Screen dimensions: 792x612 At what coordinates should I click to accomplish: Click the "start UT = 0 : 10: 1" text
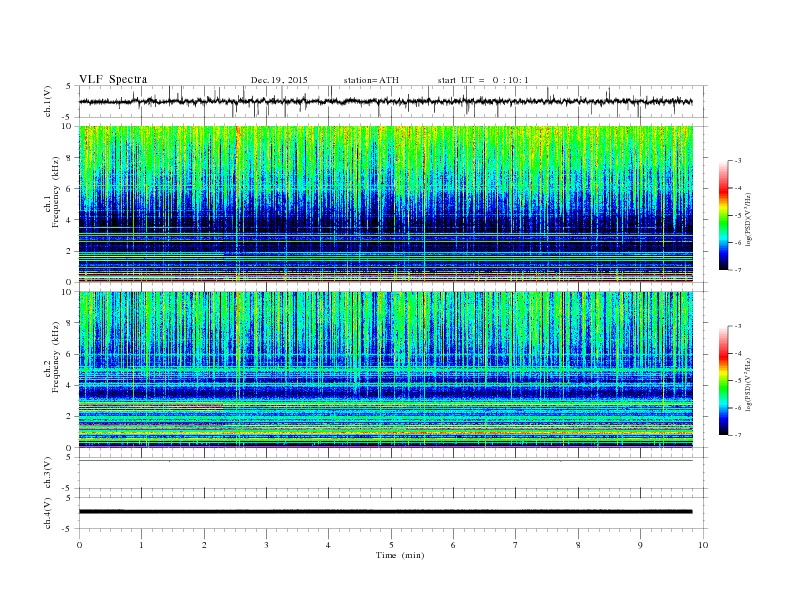(482, 80)
